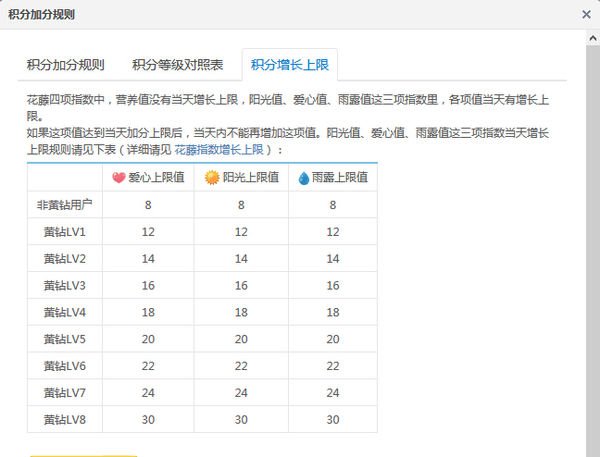Select the 黄钻LV8 row label
This screenshot has width=600, height=457.
pos(65,419)
